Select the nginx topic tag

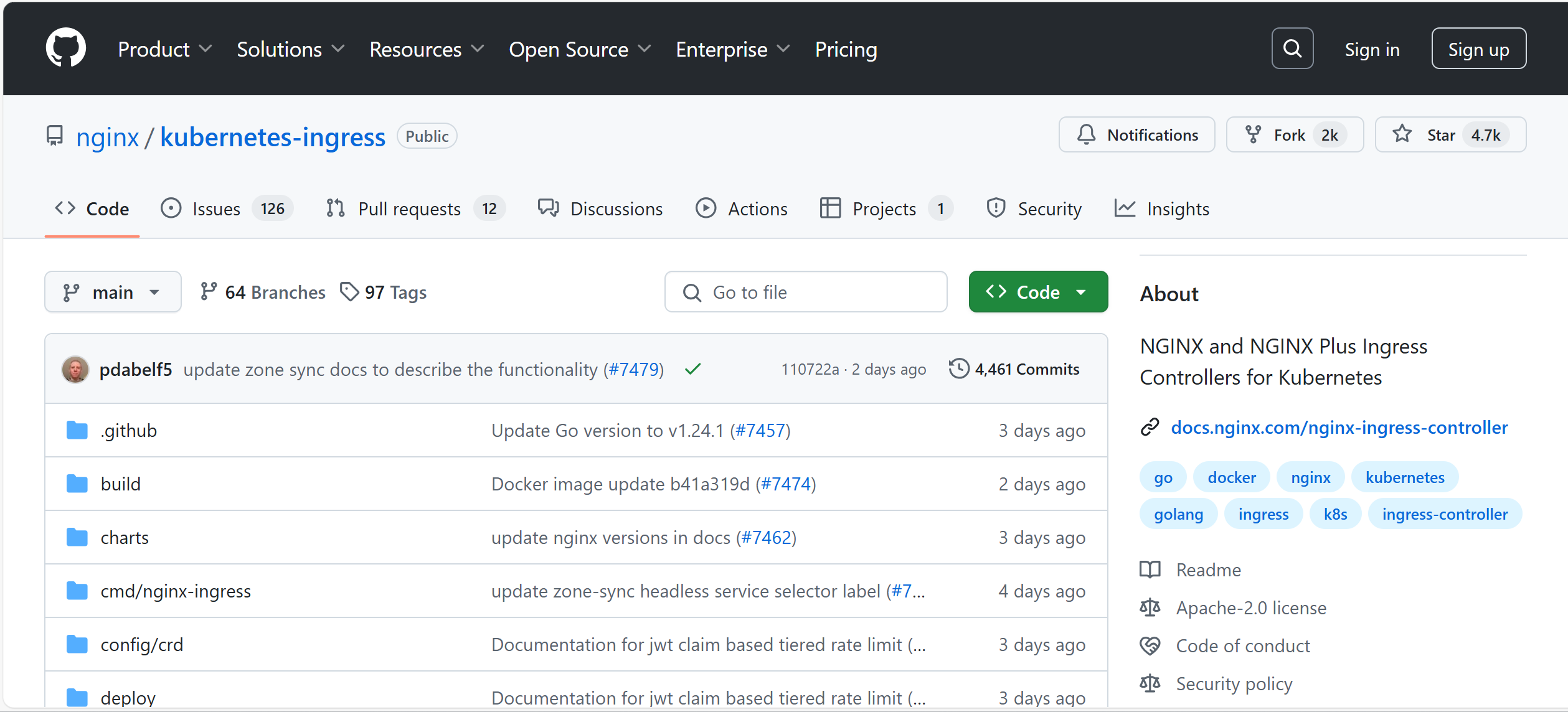tap(1310, 477)
